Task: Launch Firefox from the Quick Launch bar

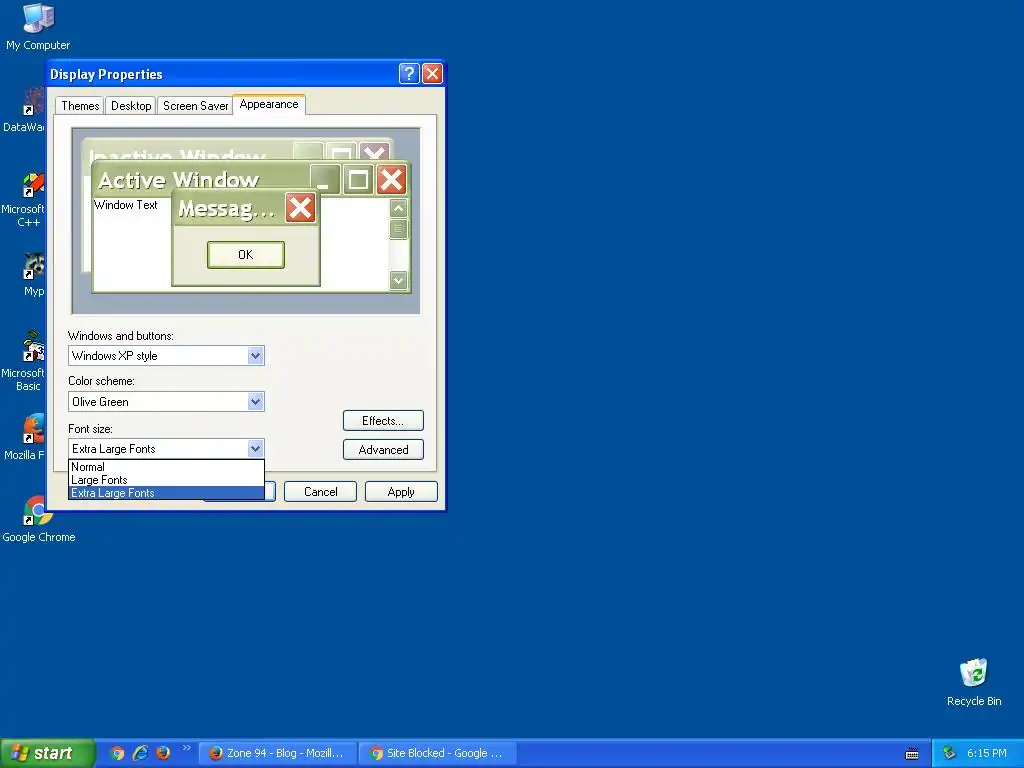Action: [163, 753]
